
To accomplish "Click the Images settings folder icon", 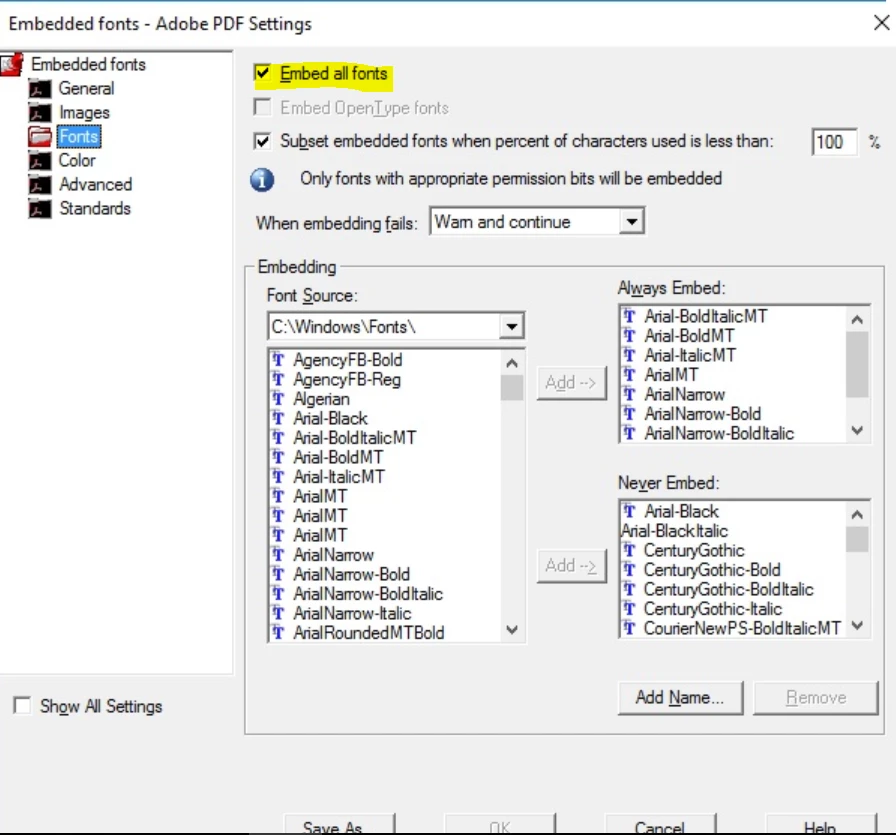I will click(x=40, y=113).
